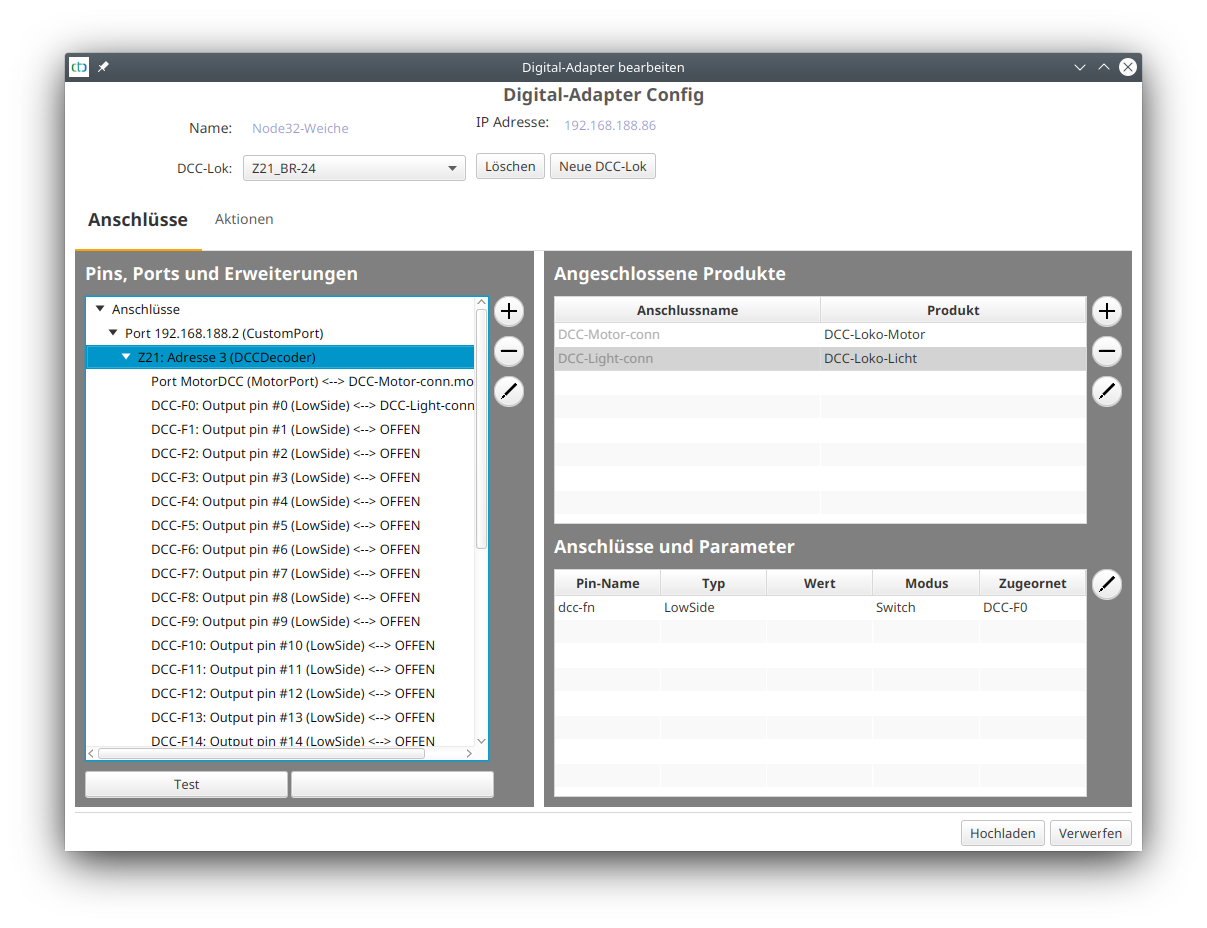Screen dimensions: 1207x928
Task: Add a product via the plus icon
Action: click(1106, 311)
